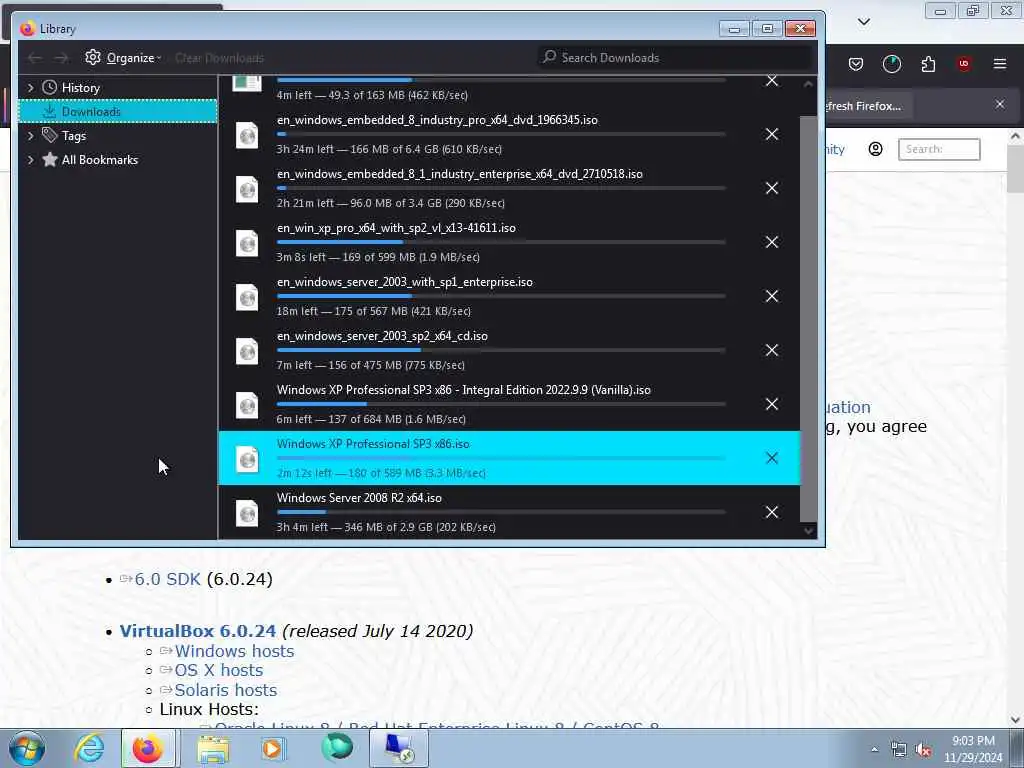The width and height of the screenshot is (1024, 768).
Task: Cancel en_windows_embedded_8_industry_pro download
Action: [x=772, y=134]
